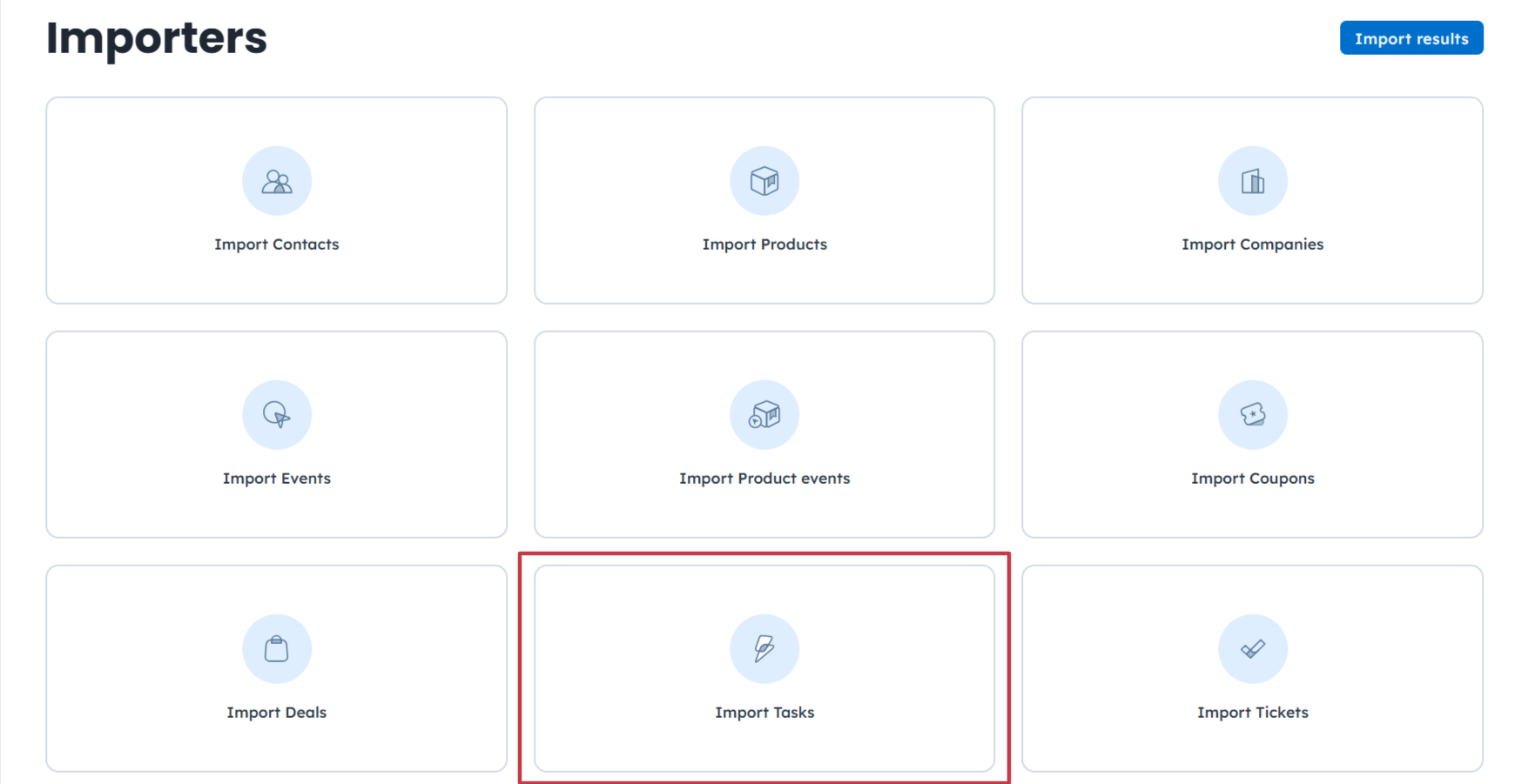The image size is (1528, 784).
Task: Click the Import Products box icon
Action: (764, 181)
